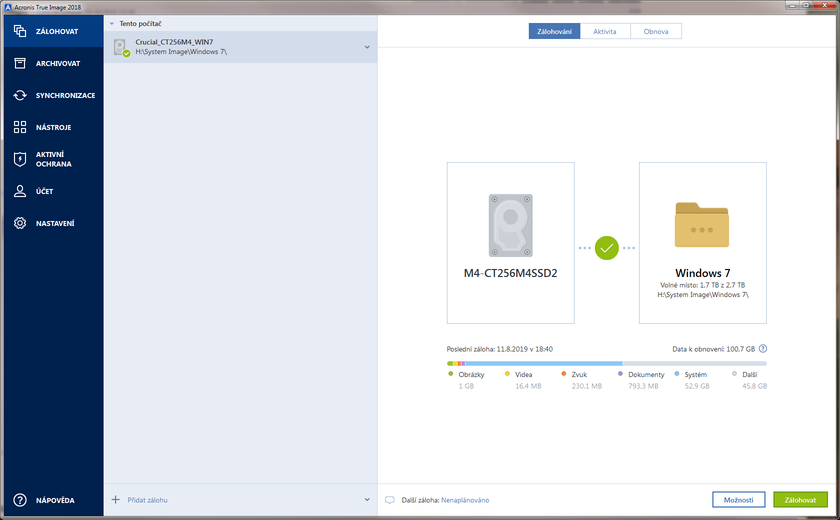
Task: Click 'Data k obnovení: 100,7 GB' text
Action: click(x=714, y=349)
